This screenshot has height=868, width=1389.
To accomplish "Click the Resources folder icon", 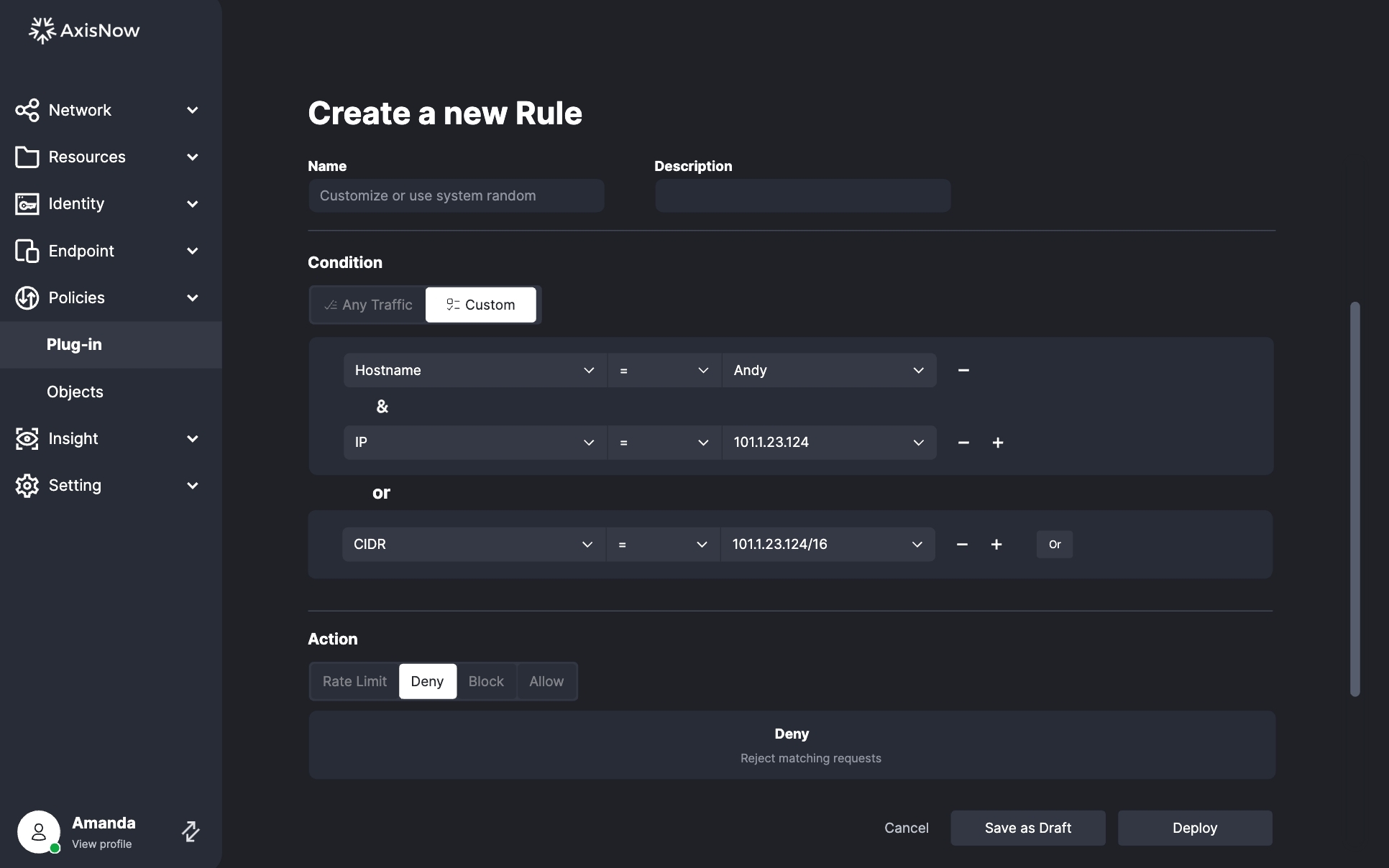I will [x=27, y=157].
